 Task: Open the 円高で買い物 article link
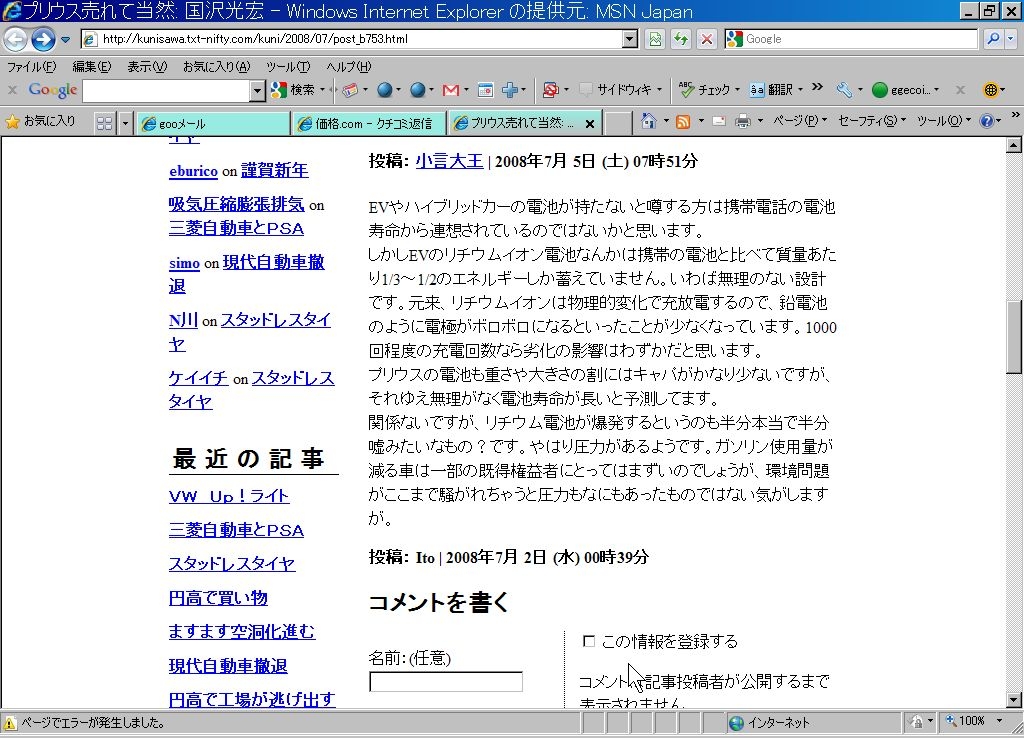[218, 598]
